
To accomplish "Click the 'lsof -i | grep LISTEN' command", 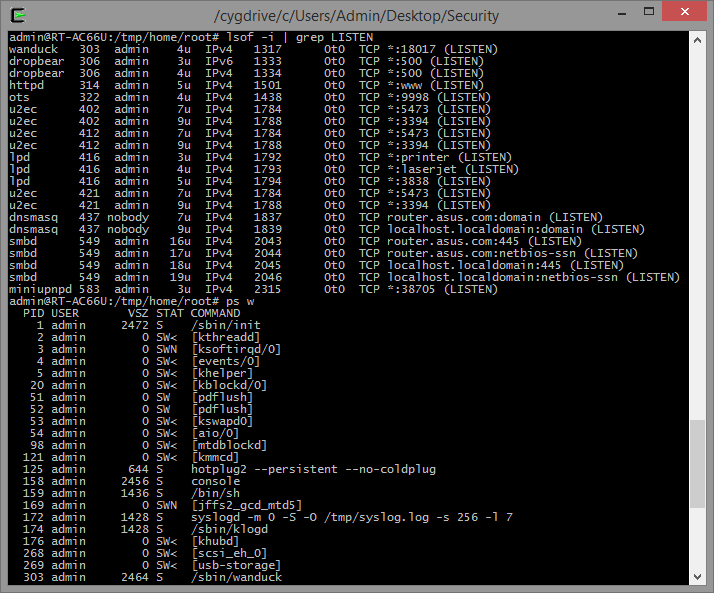I will 300,37.
